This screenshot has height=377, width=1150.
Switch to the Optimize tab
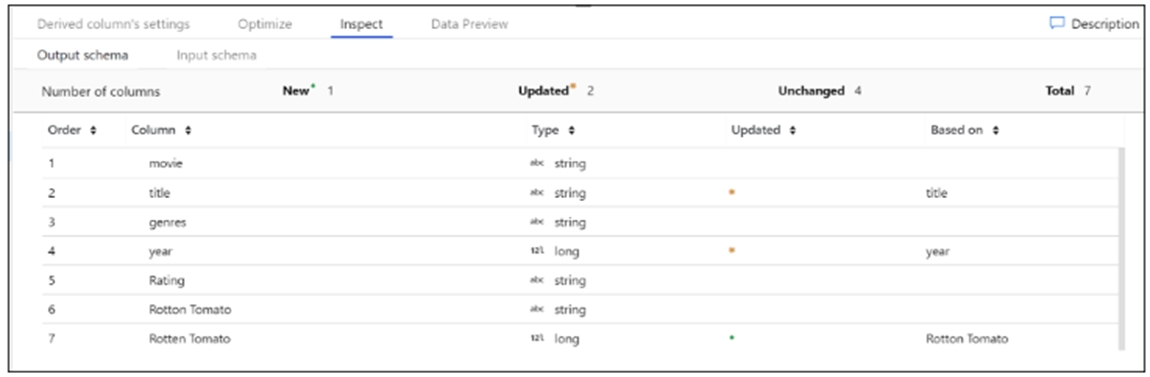click(265, 24)
